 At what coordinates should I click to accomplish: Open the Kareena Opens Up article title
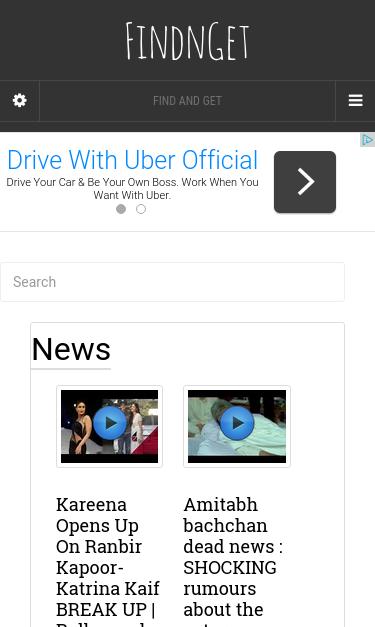108,561
